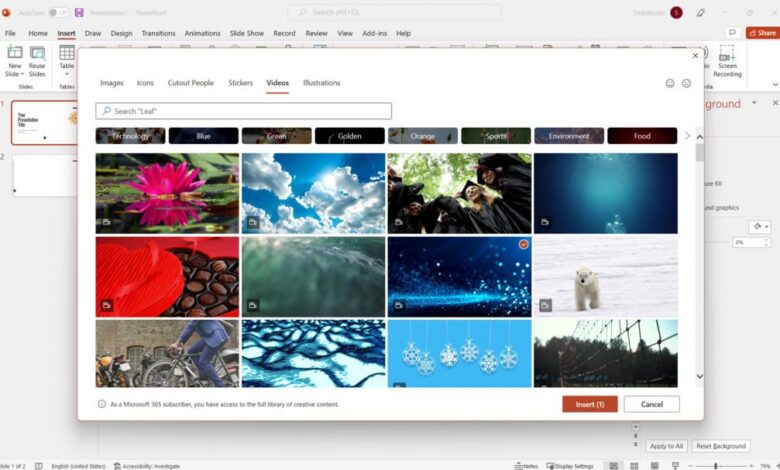Switch to the Icons tab
Viewport: 780px width, 470px height.
click(x=145, y=83)
